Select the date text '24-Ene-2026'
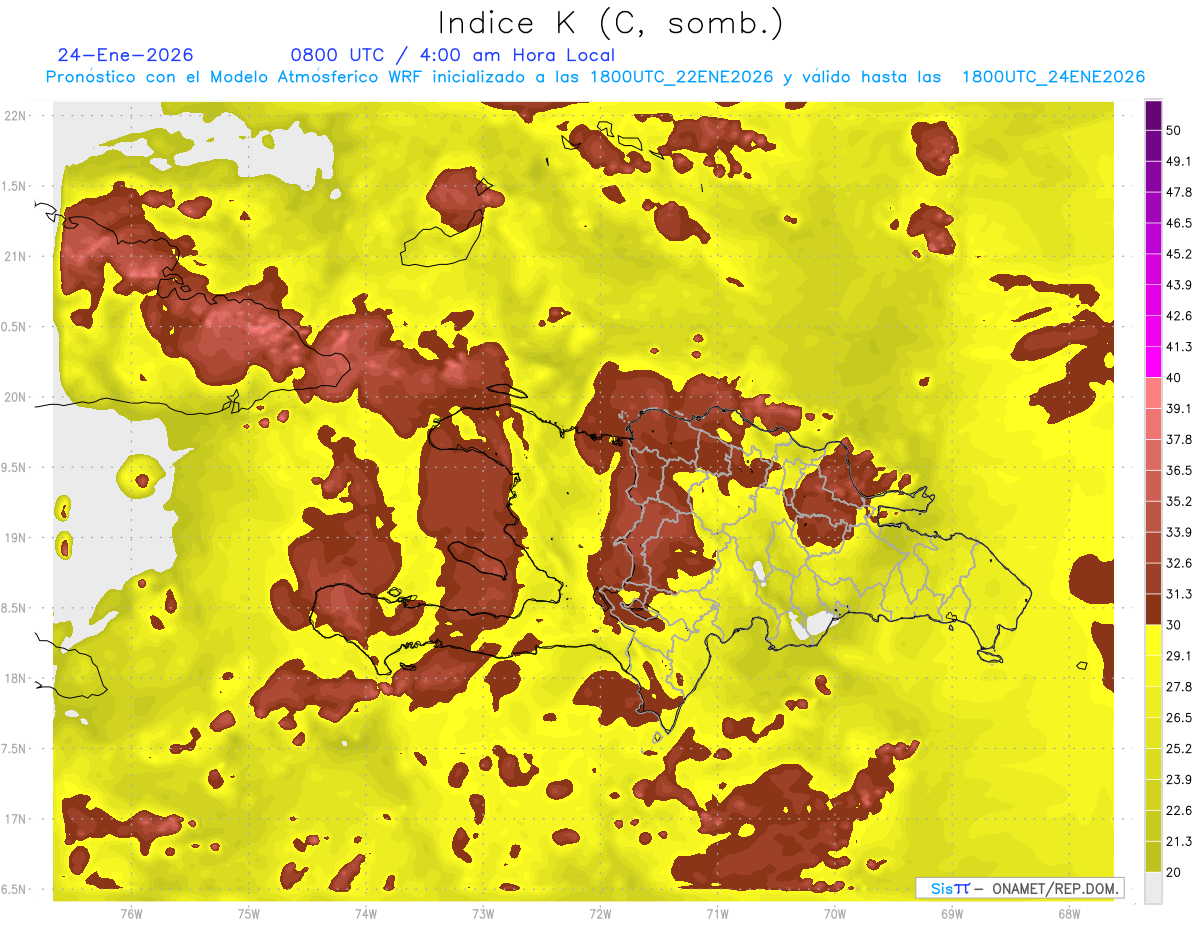The width and height of the screenshot is (1200, 927). (126, 55)
